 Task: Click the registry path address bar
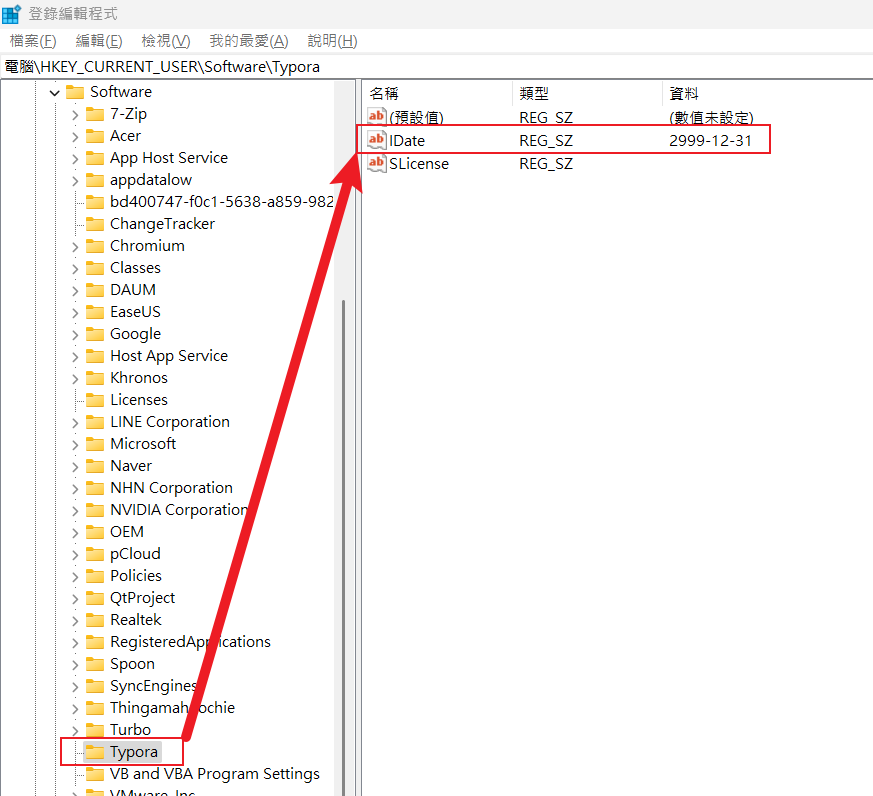pos(436,67)
